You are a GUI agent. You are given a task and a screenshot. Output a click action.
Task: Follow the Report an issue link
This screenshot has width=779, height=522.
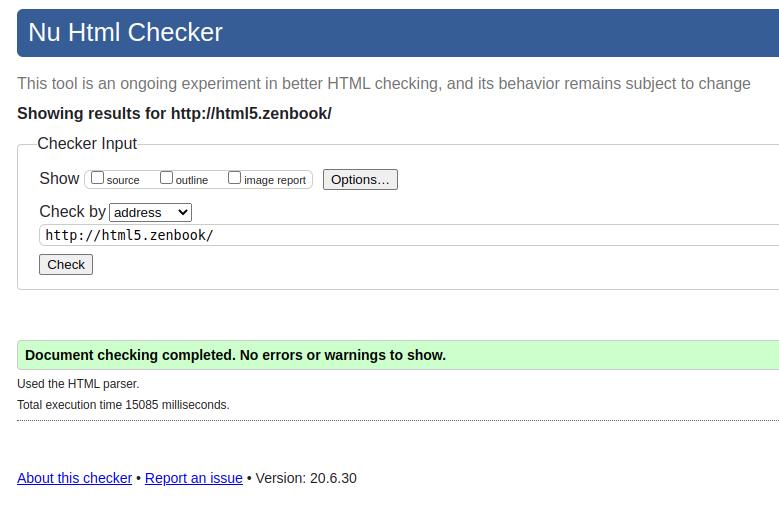[x=194, y=478]
